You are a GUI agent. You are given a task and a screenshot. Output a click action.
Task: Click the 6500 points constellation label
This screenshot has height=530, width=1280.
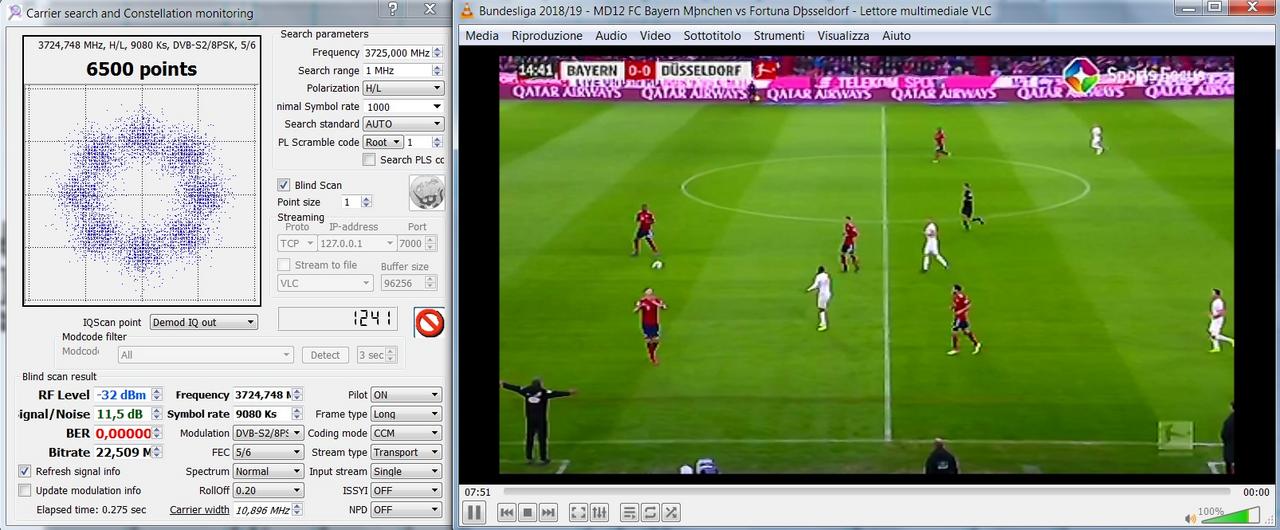(141, 69)
